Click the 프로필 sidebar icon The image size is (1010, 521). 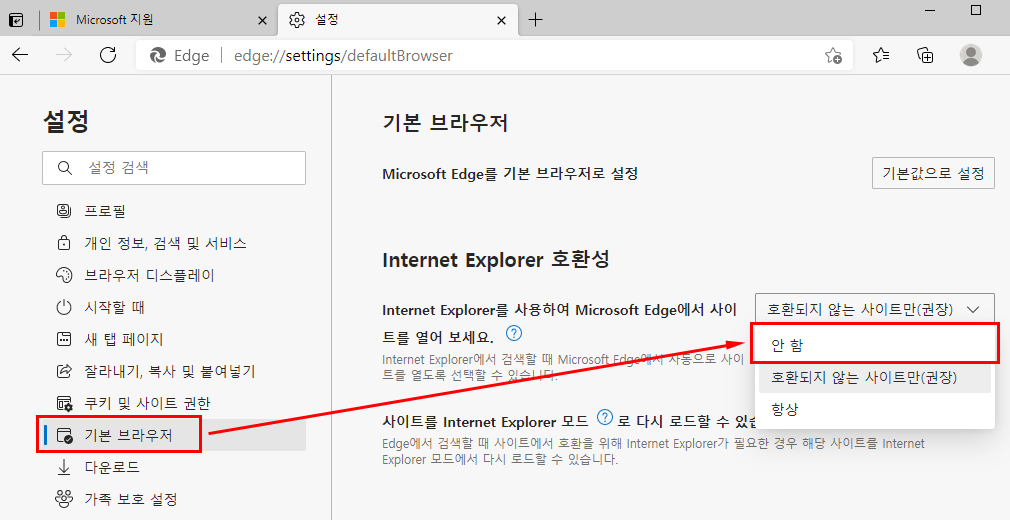(64, 211)
